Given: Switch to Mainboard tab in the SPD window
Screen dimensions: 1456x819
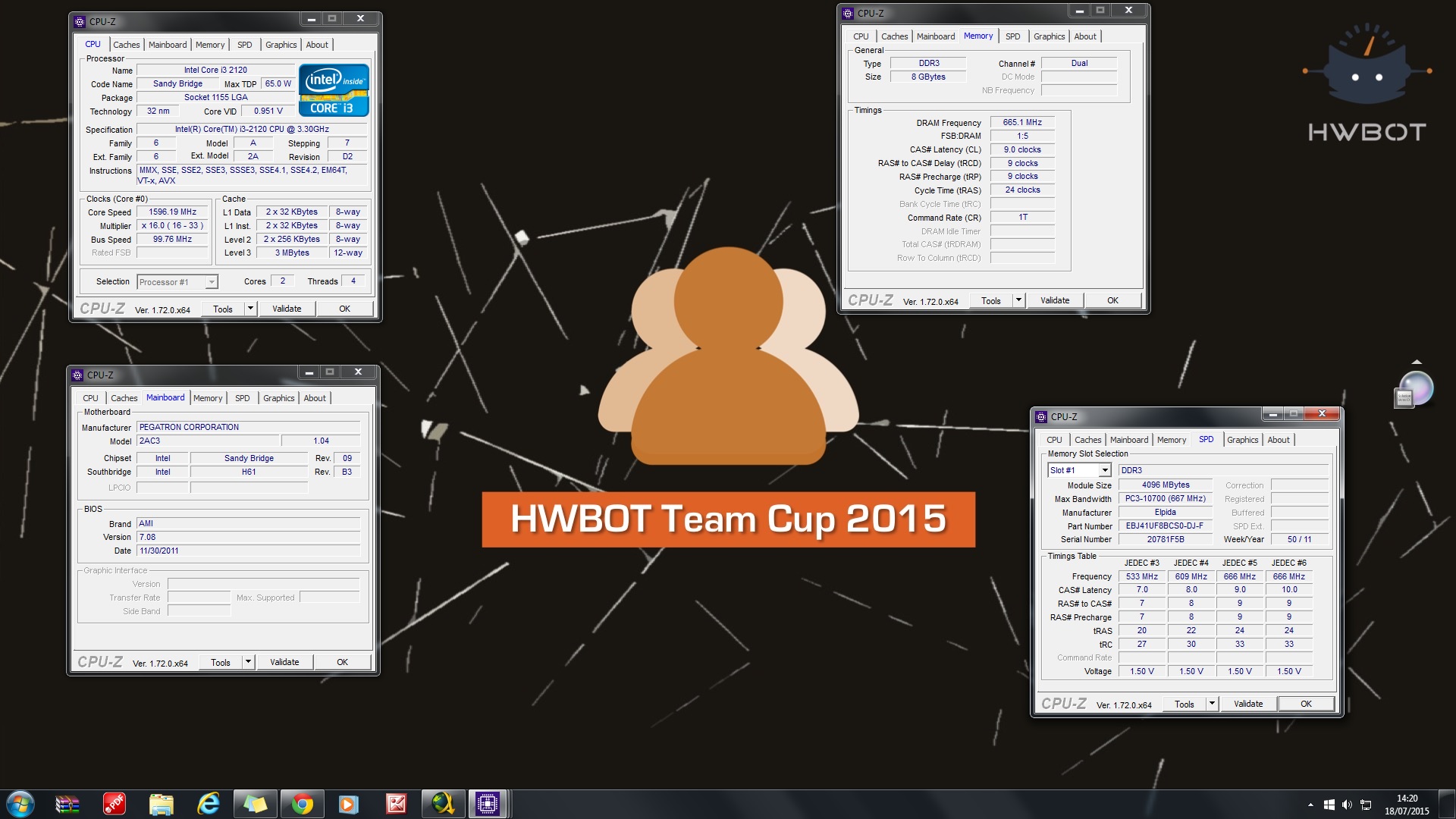Looking at the screenshot, I should [1129, 440].
